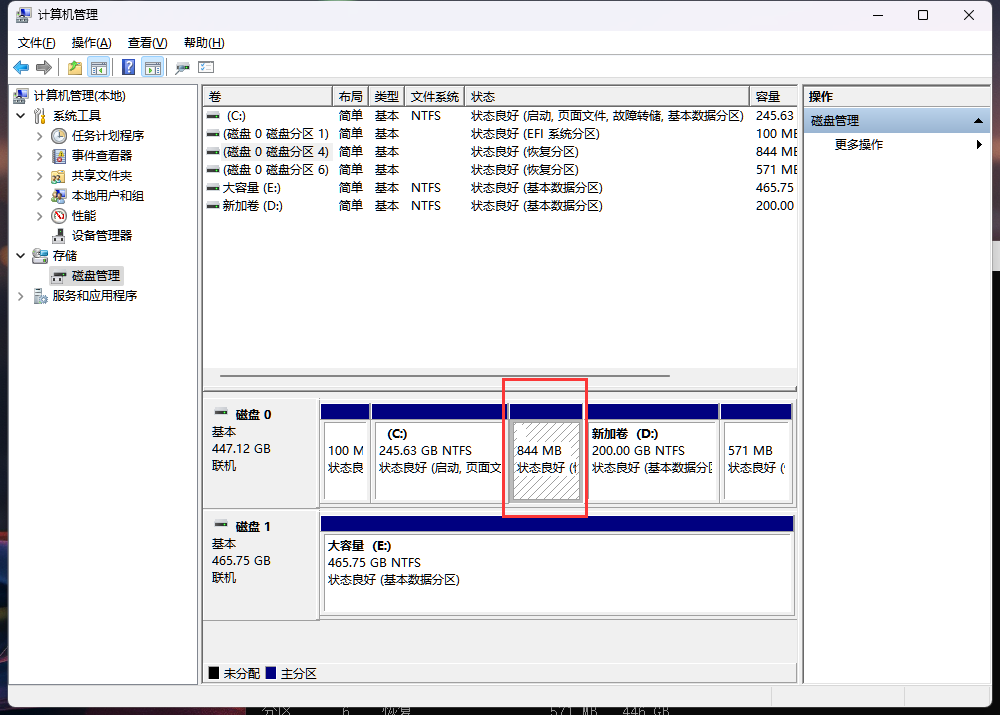
Task: Select the 任务计划程序 clock icon
Action: pos(59,136)
